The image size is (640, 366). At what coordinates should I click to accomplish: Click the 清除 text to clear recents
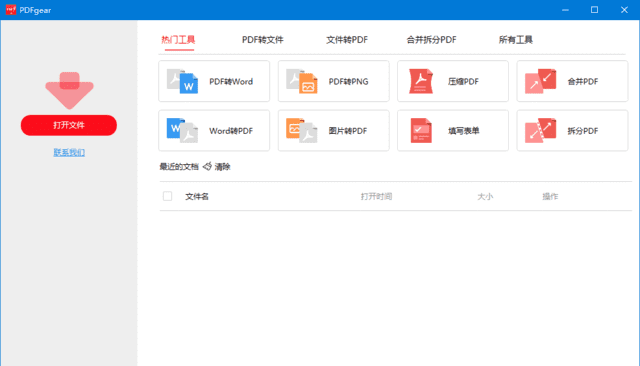point(222,166)
